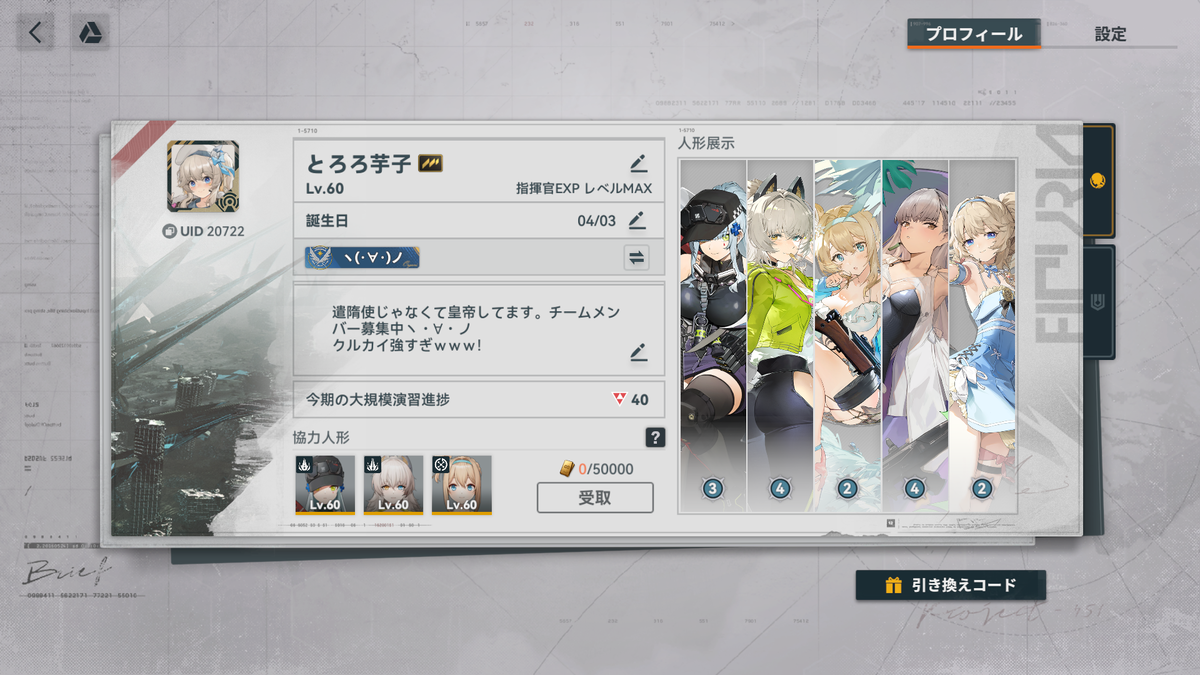Viewport: 1200px width, 675px height.
Task: Go back using the arrow icon
Action: click(35, 32)
